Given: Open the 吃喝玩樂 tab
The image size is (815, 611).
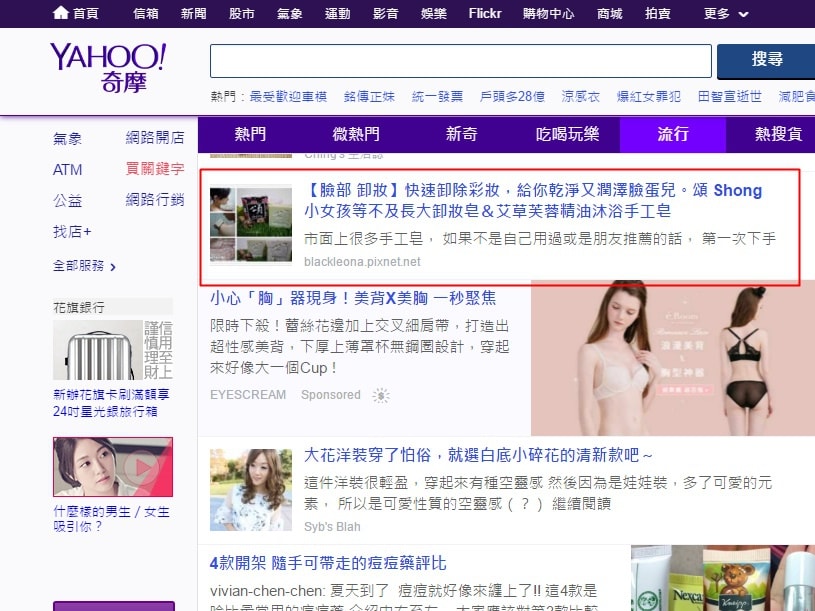Looking at the screenshot, I should point(567,135).
